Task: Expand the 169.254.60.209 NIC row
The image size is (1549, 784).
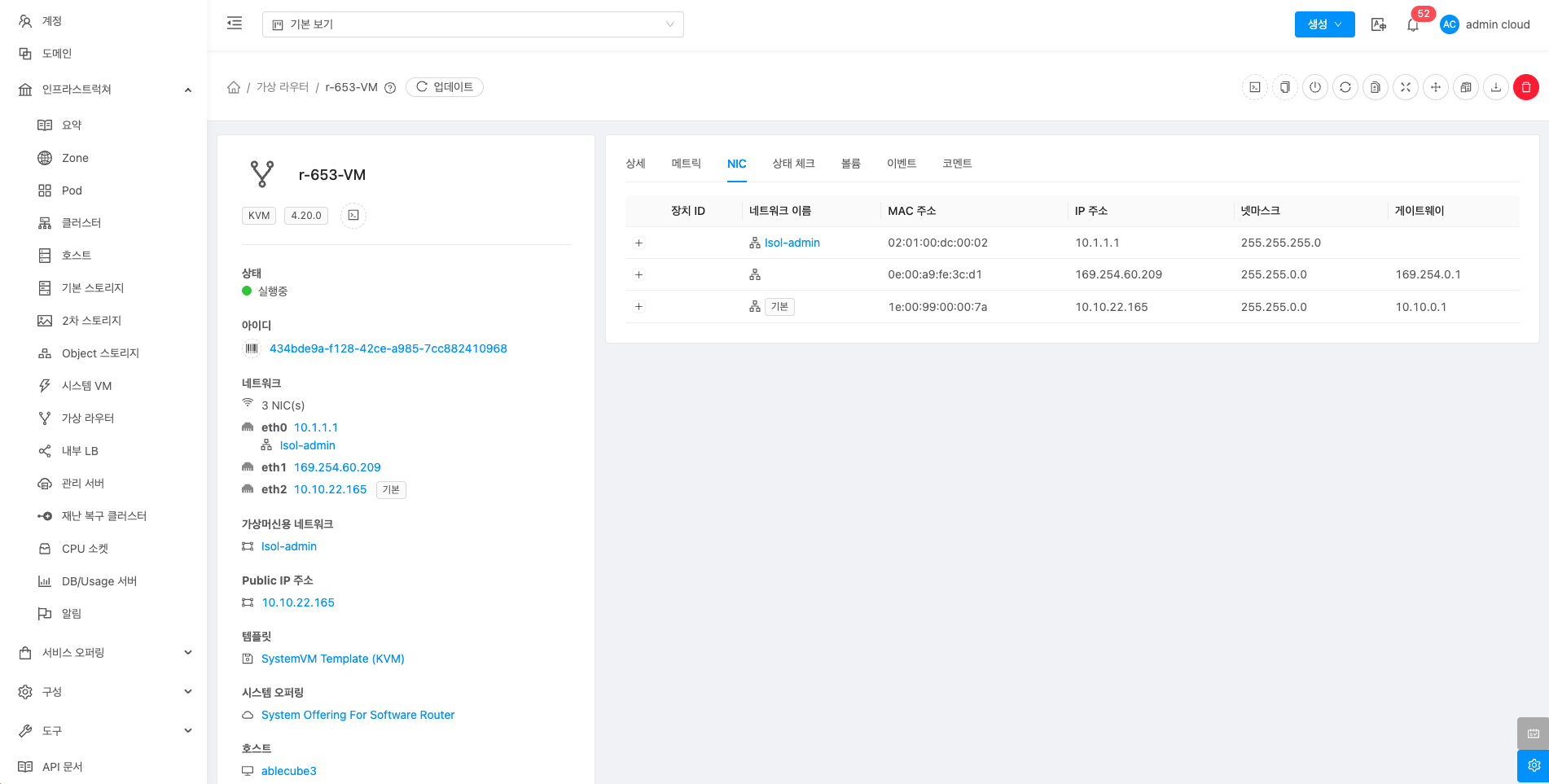Action: coord(639,275)
